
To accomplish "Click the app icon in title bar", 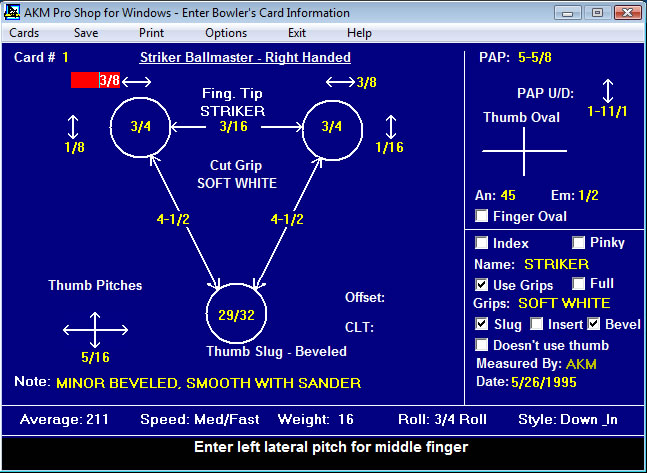I will pyautogui.click(x=12, y=13).
